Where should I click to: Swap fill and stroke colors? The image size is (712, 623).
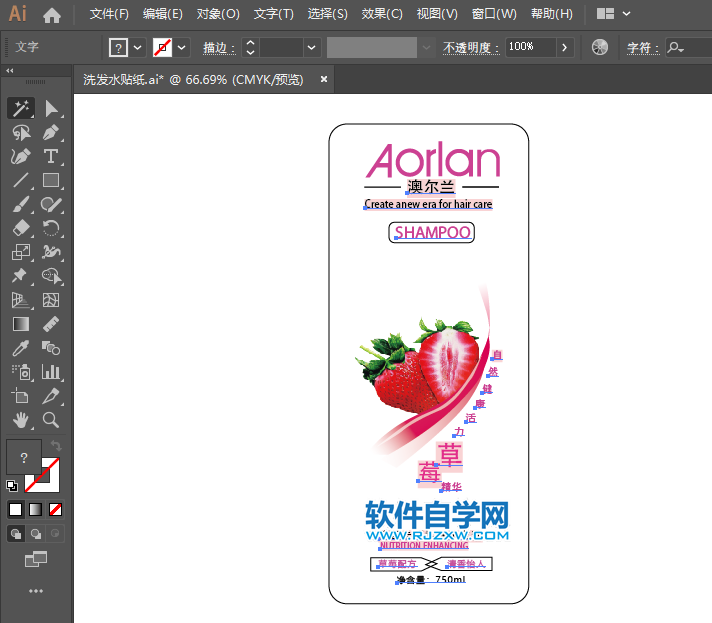56,446
